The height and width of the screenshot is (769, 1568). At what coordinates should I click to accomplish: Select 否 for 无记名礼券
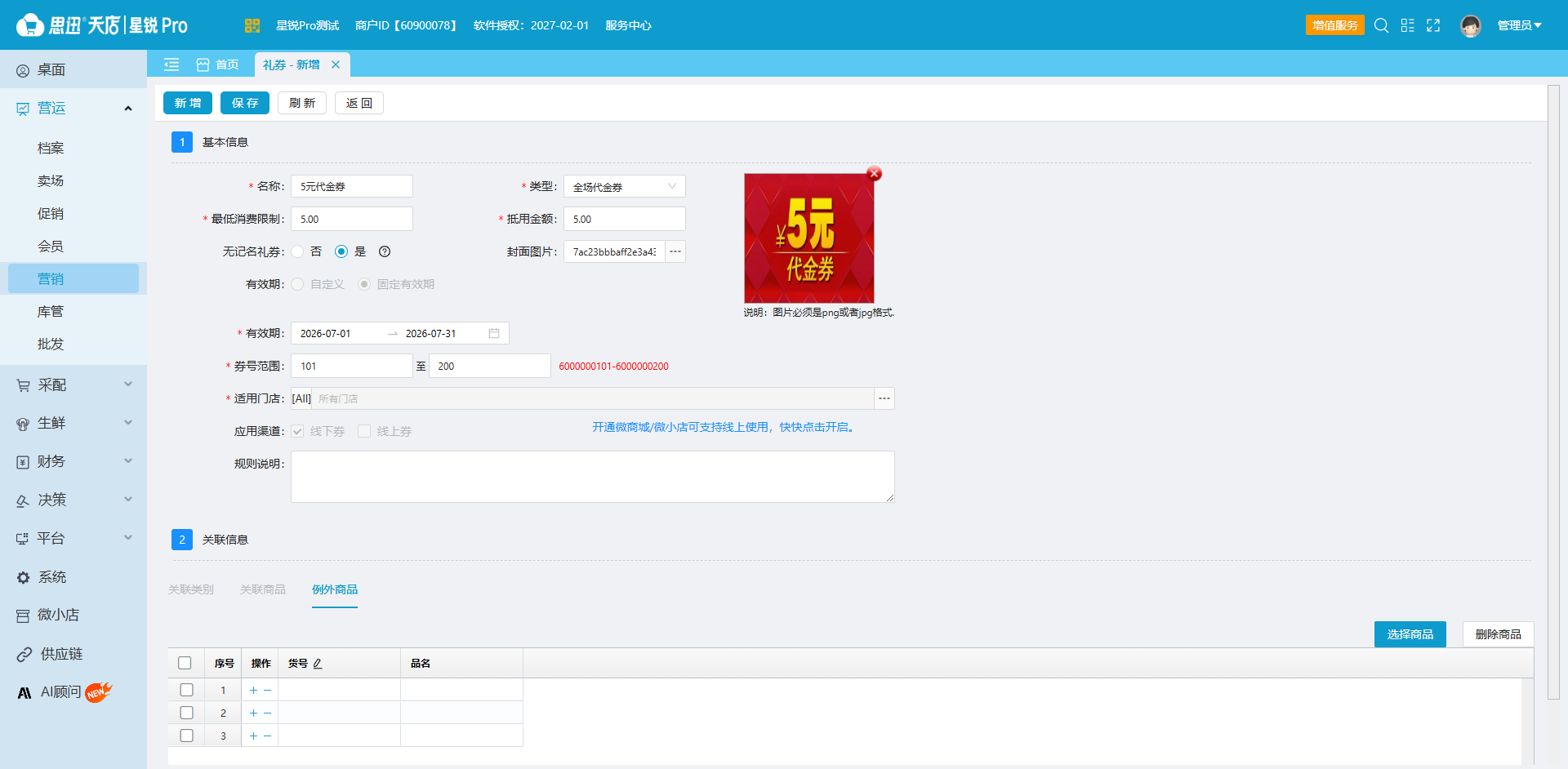(x=298, y=251)
